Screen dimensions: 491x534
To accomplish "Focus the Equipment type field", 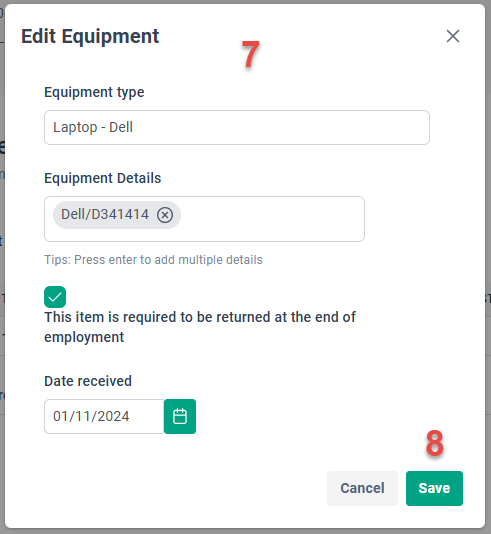I will coord(237,127).
